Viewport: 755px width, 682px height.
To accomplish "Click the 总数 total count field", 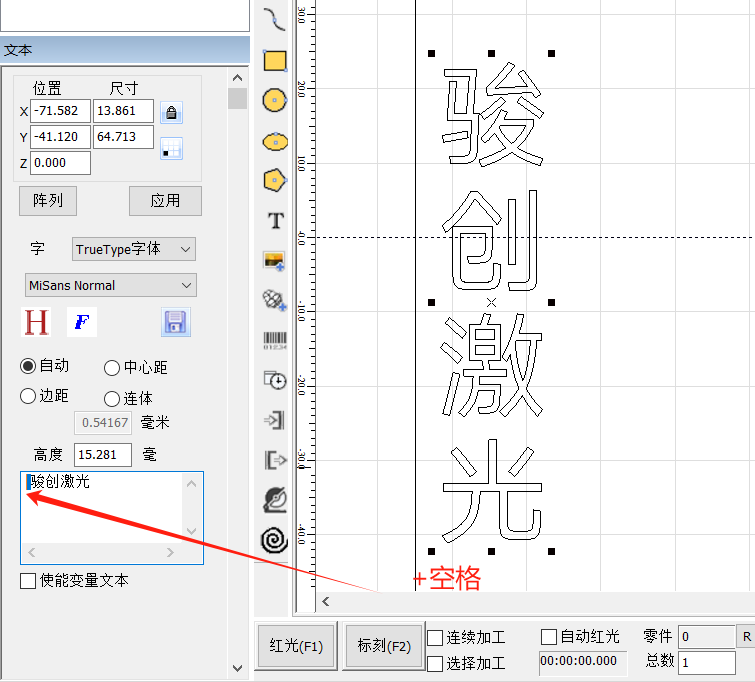I will [x=707, y=663].
